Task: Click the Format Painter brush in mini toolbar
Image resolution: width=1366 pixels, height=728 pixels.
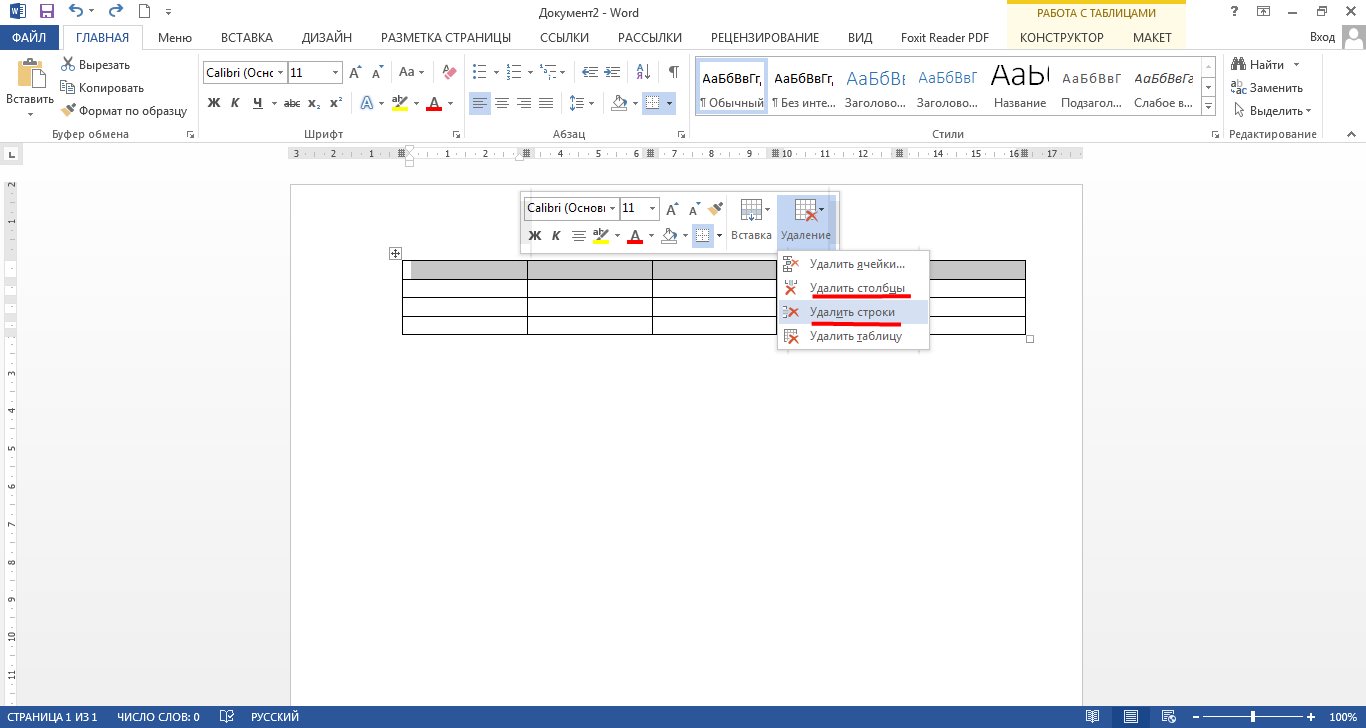Action: coord(715,208)
